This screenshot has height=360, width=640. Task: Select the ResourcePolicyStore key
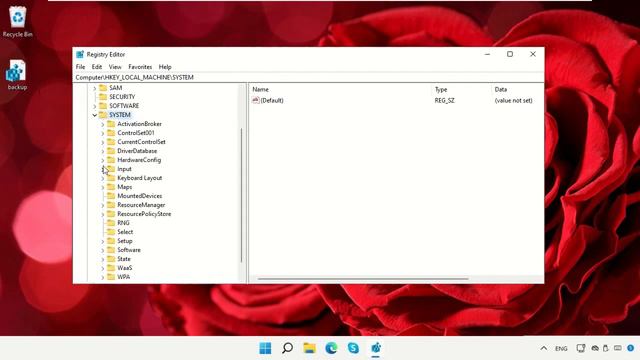pos(144,214)
